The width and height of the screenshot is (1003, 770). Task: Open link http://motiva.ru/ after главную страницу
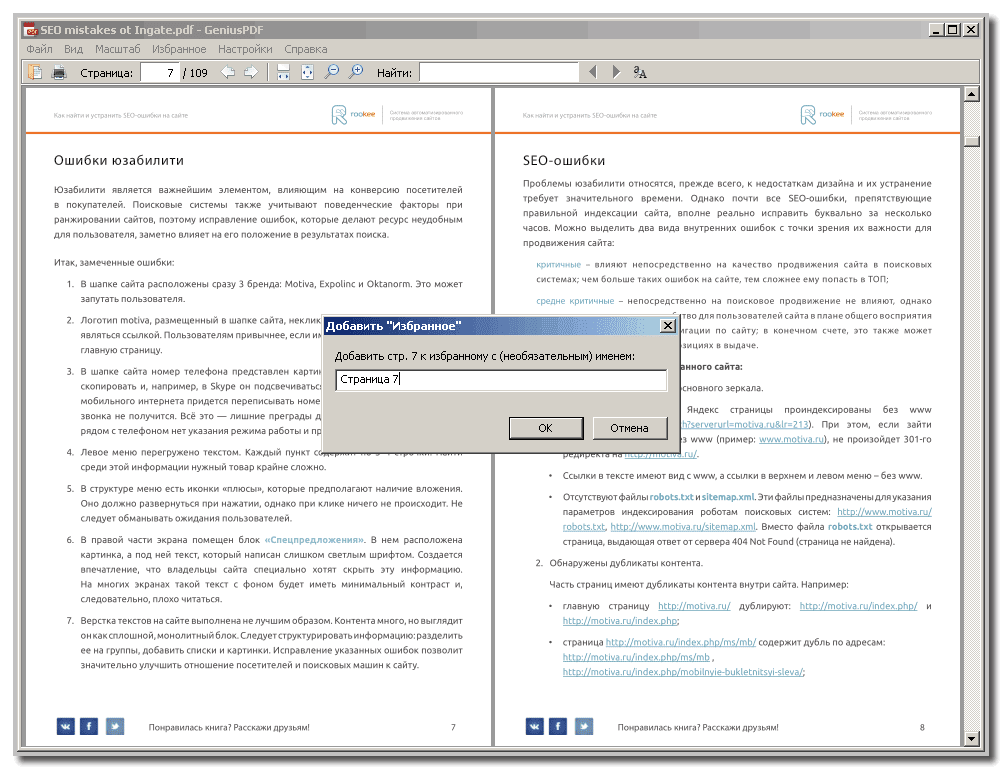(x=694, y=606)
